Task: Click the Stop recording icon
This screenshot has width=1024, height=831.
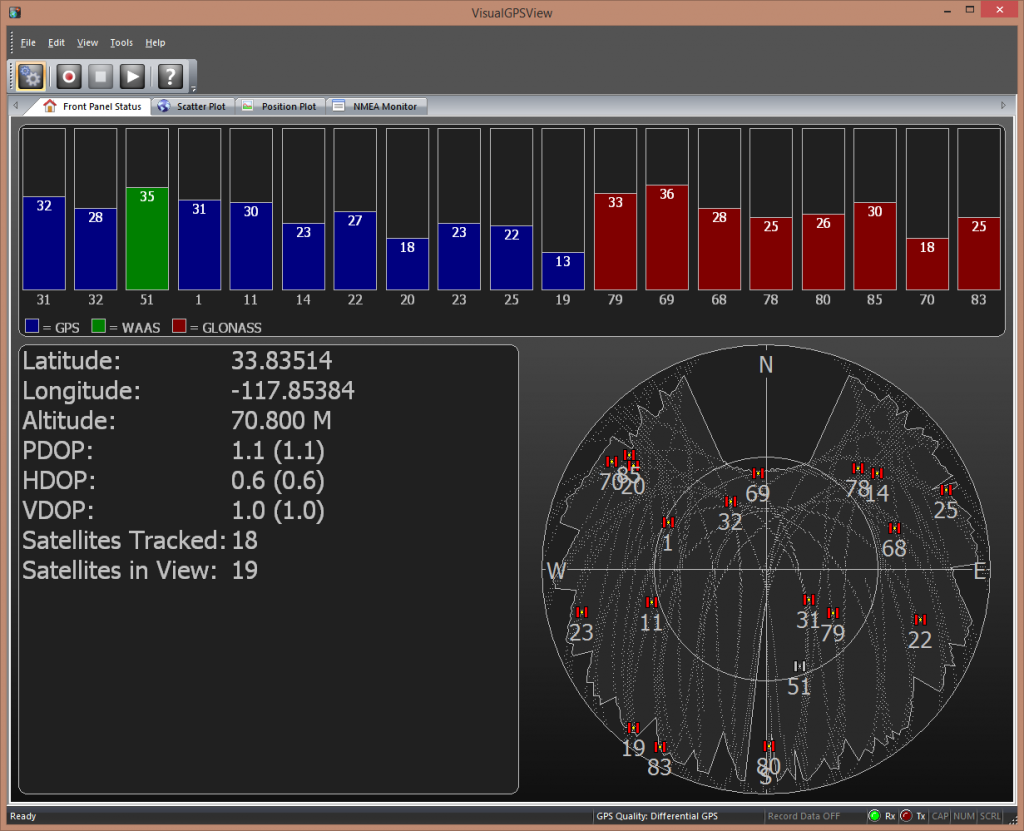Action: tap(100, 76)
